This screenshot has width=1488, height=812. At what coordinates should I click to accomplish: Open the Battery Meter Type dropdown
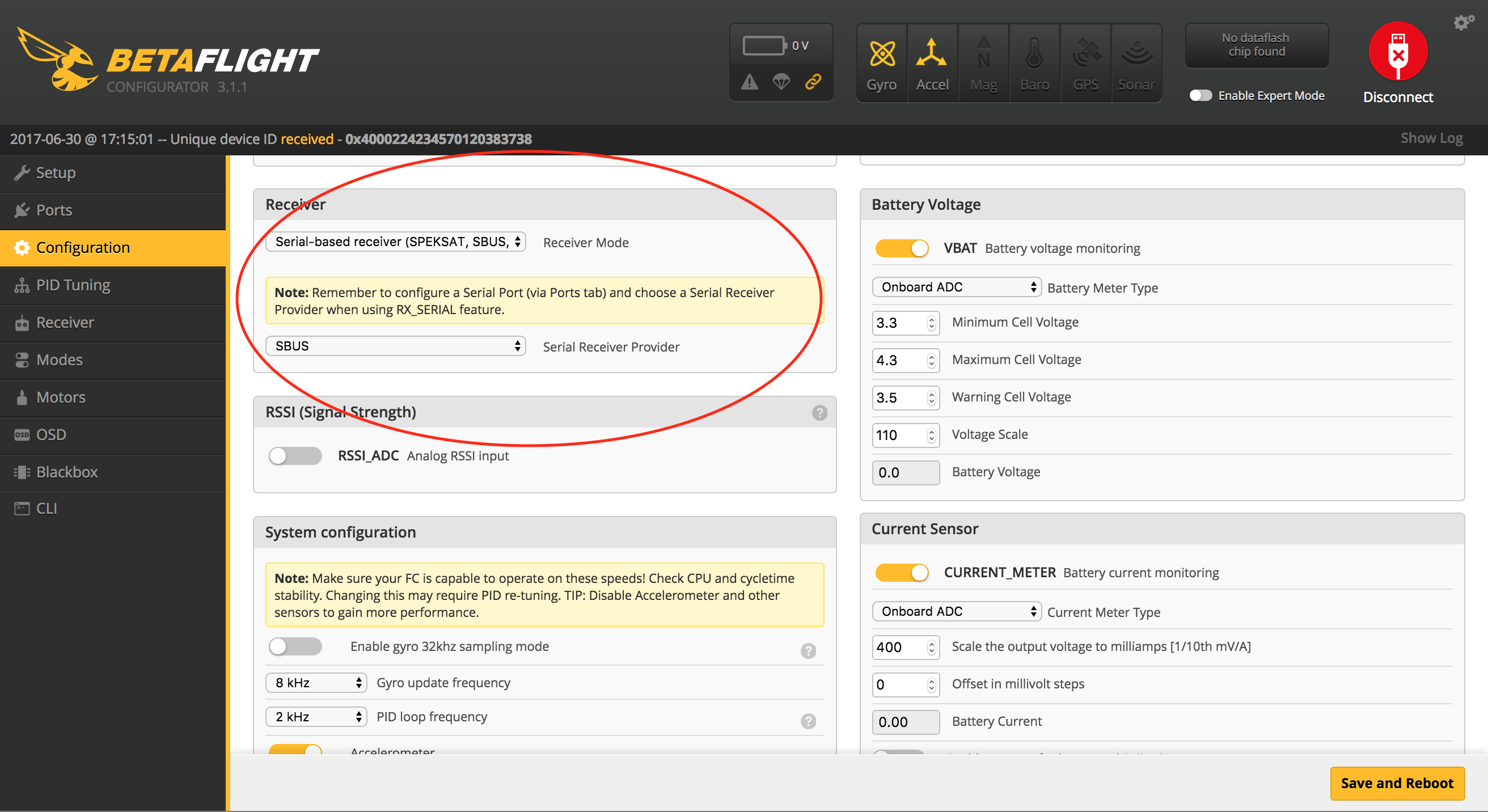(x=957, y=287)
